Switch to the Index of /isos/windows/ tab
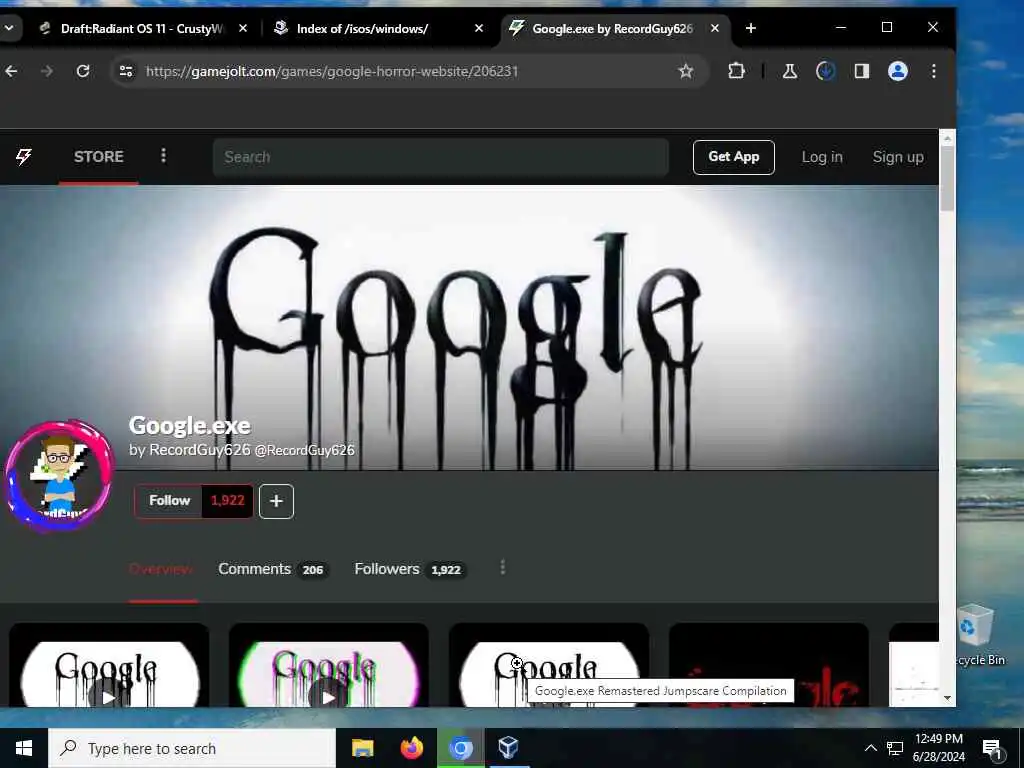Viewport: 1024px width, 768px height. [x=362, y=29]
